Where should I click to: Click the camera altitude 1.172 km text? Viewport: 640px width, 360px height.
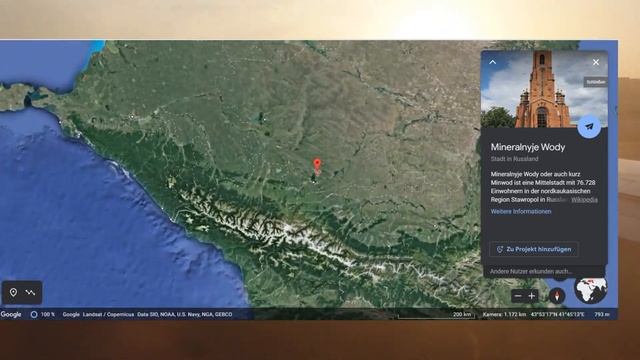tap(504, 314)
